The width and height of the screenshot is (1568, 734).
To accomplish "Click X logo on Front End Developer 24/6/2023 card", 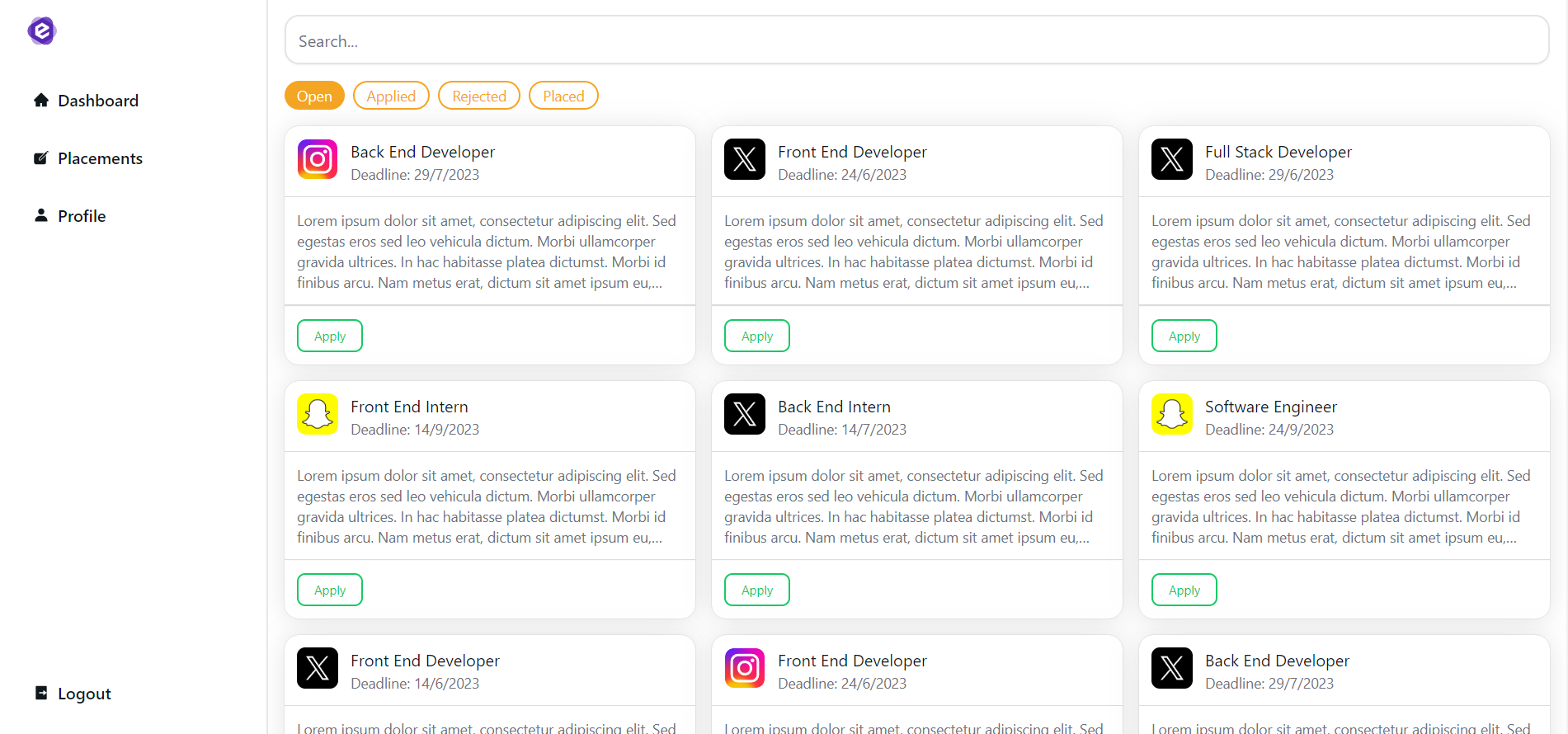I will 745,159.
